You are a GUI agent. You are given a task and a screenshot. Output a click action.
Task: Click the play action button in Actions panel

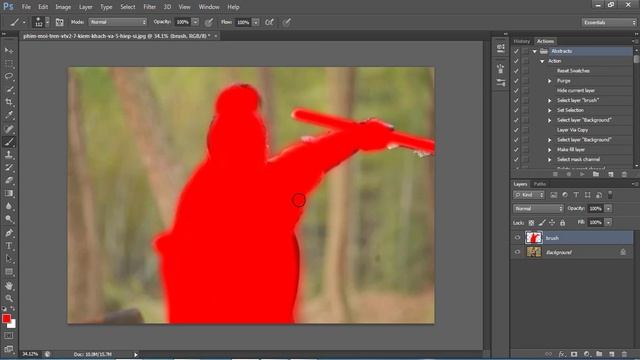coord(582,174)
